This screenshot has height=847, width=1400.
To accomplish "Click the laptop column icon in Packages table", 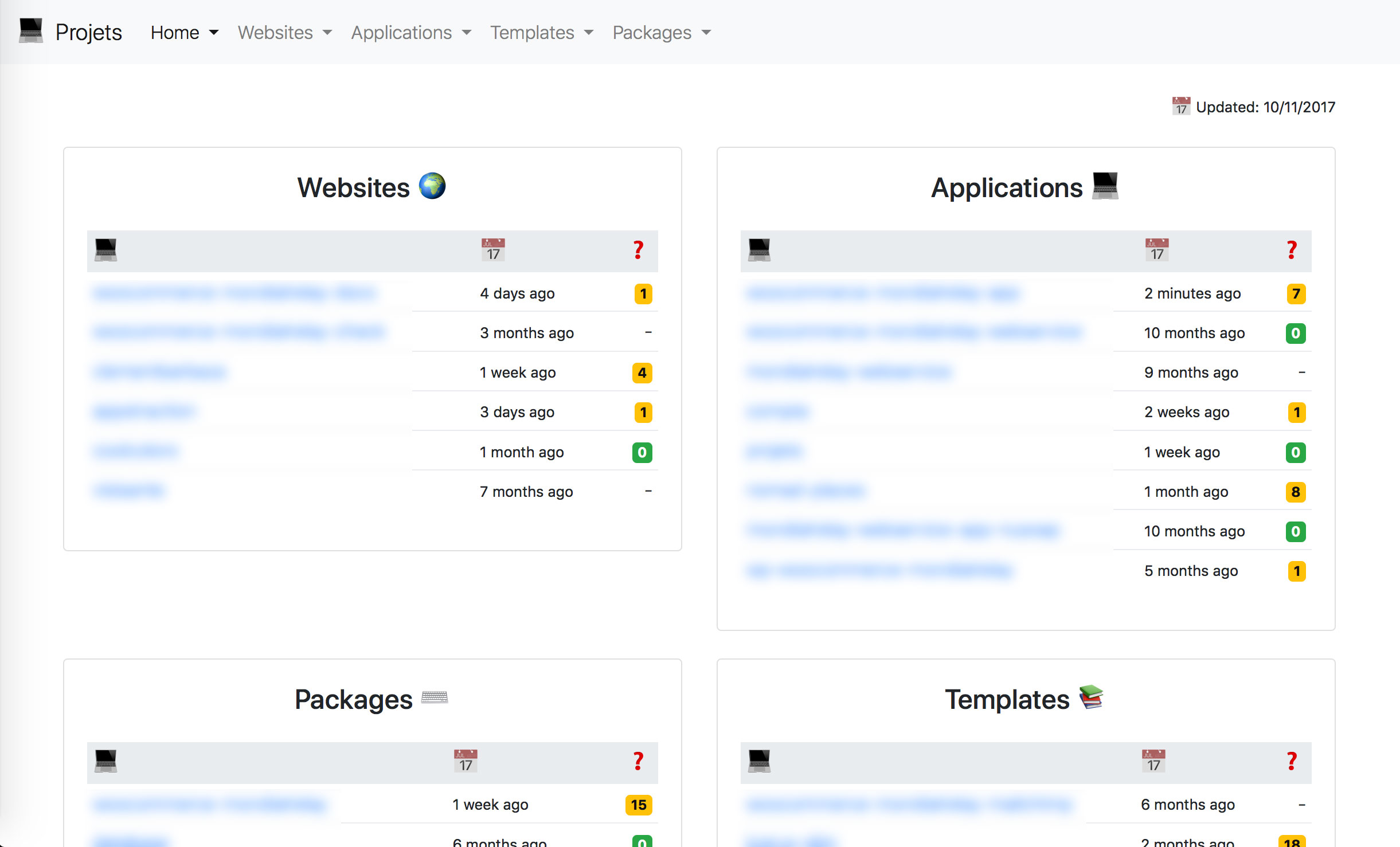I will pos(105,762).
